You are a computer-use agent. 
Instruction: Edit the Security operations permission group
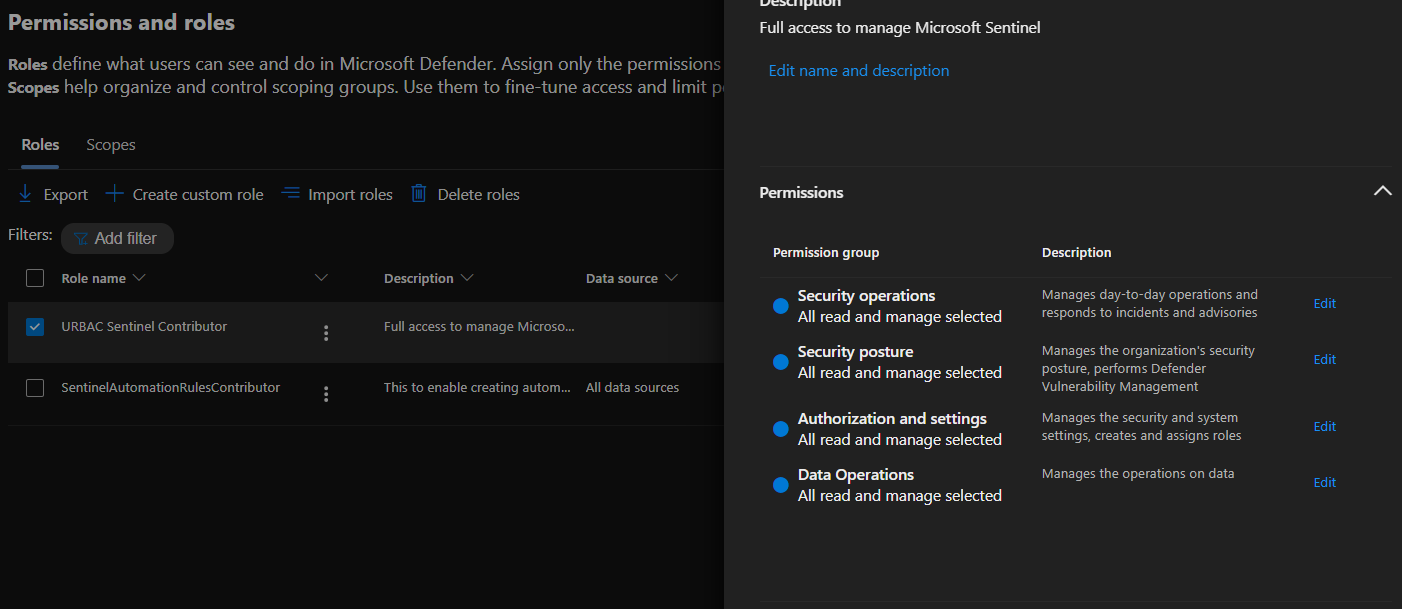click(1324, 303)
